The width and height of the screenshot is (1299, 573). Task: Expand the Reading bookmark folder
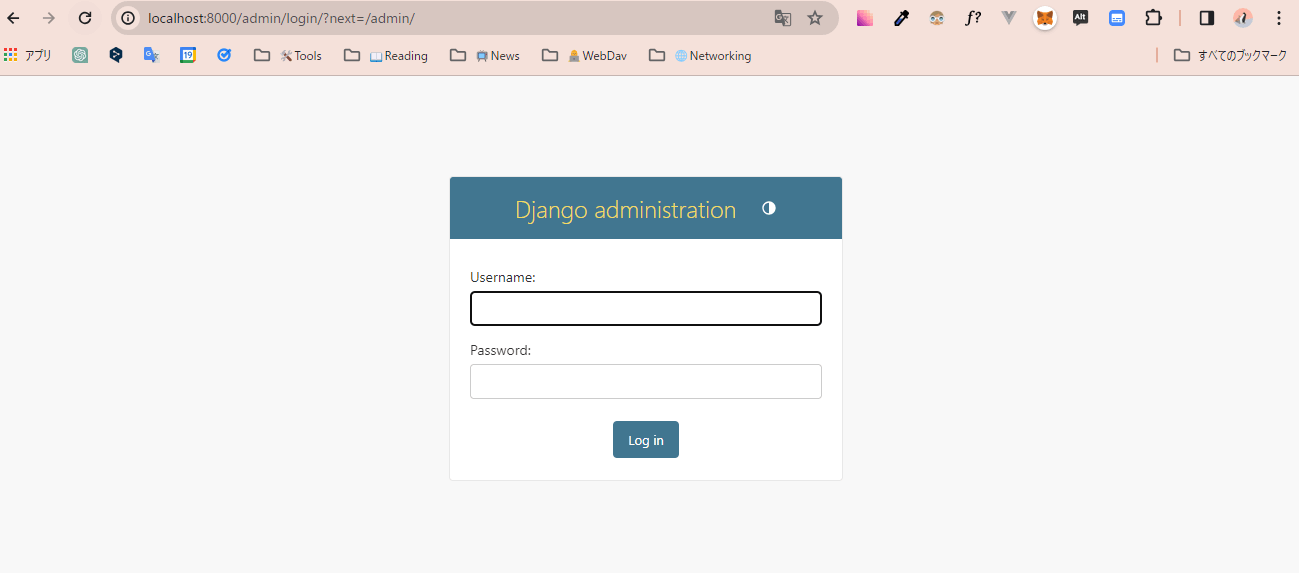point(386,56)
